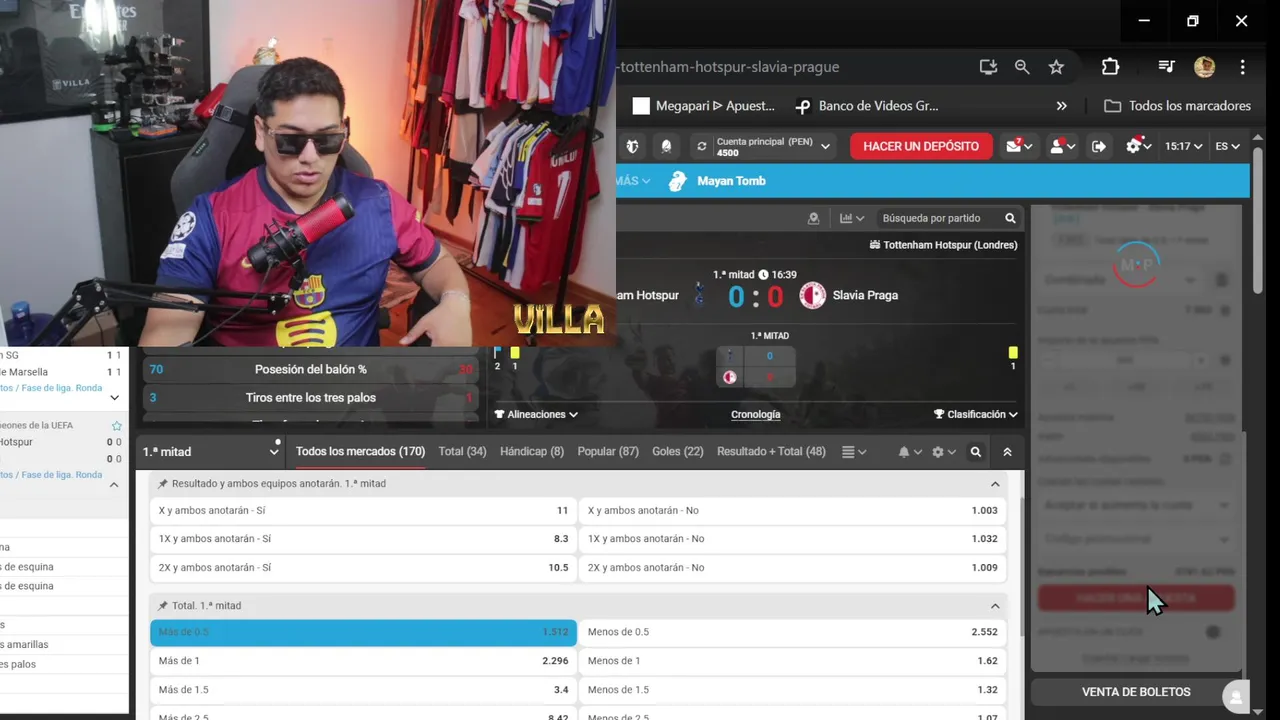
Task: Open the Chrome three-dot menu
Action: 1242,67
